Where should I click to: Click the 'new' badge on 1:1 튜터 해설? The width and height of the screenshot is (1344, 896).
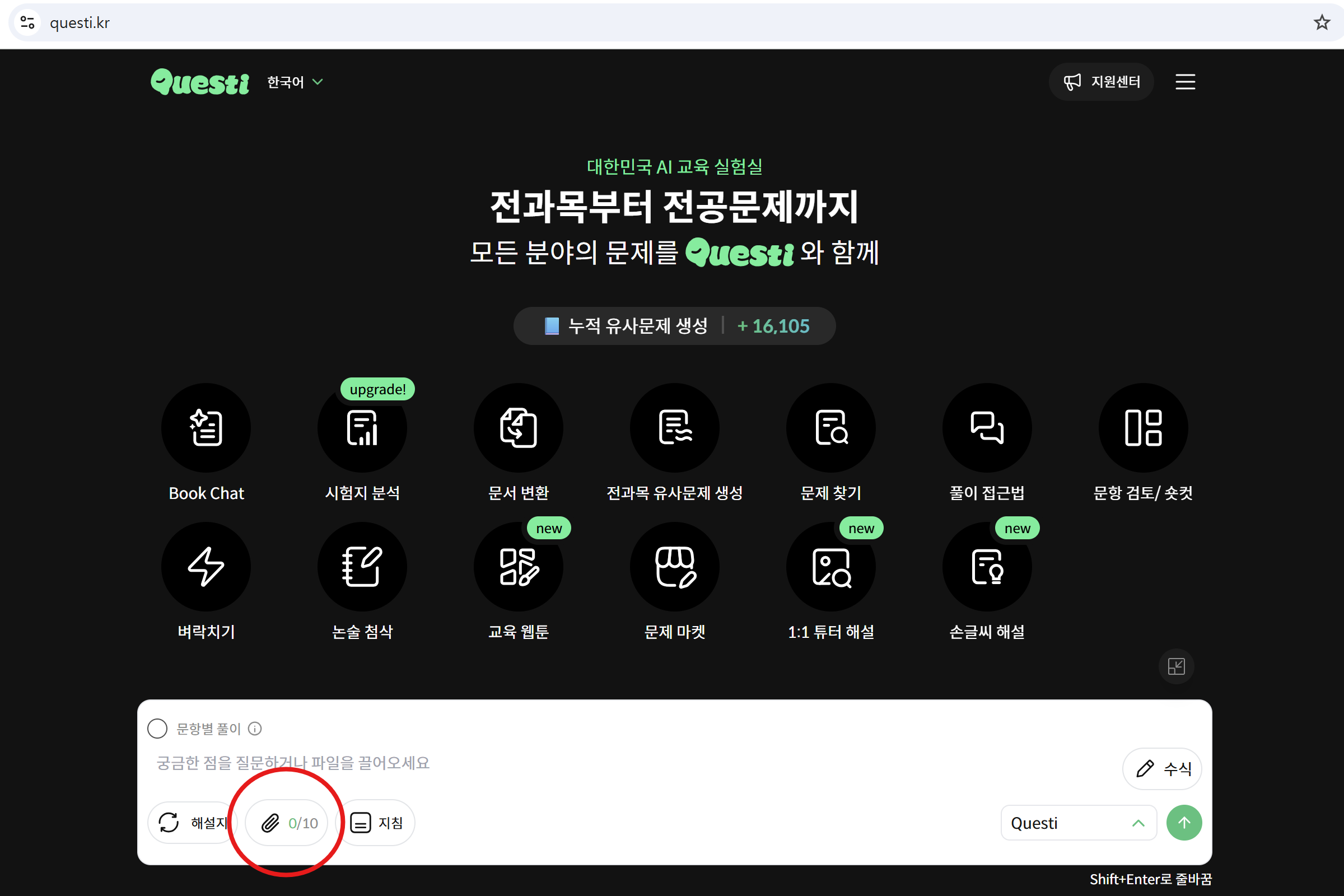coord(861,529)
